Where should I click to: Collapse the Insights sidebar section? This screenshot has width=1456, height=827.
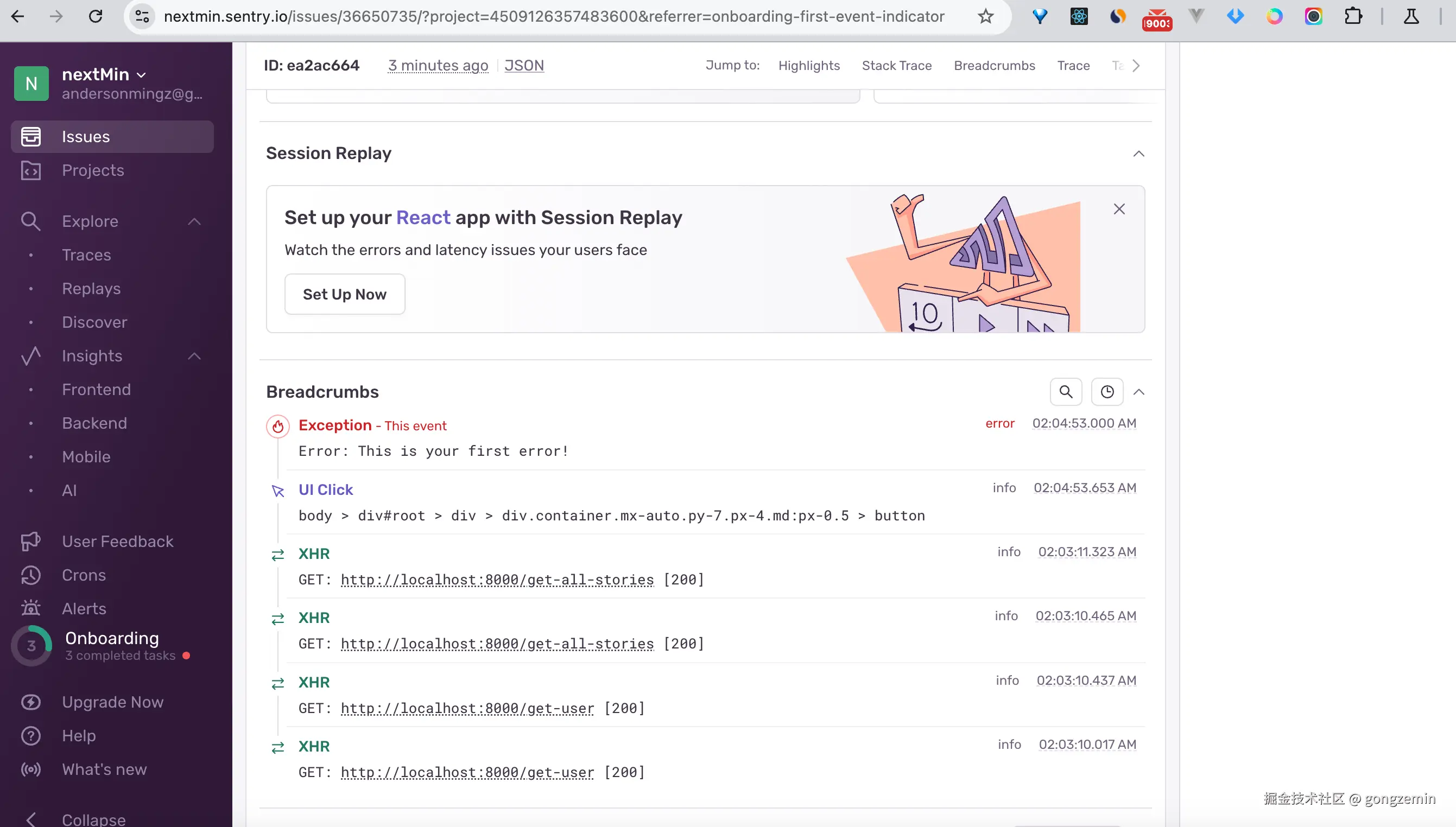[x=194, y=356]
